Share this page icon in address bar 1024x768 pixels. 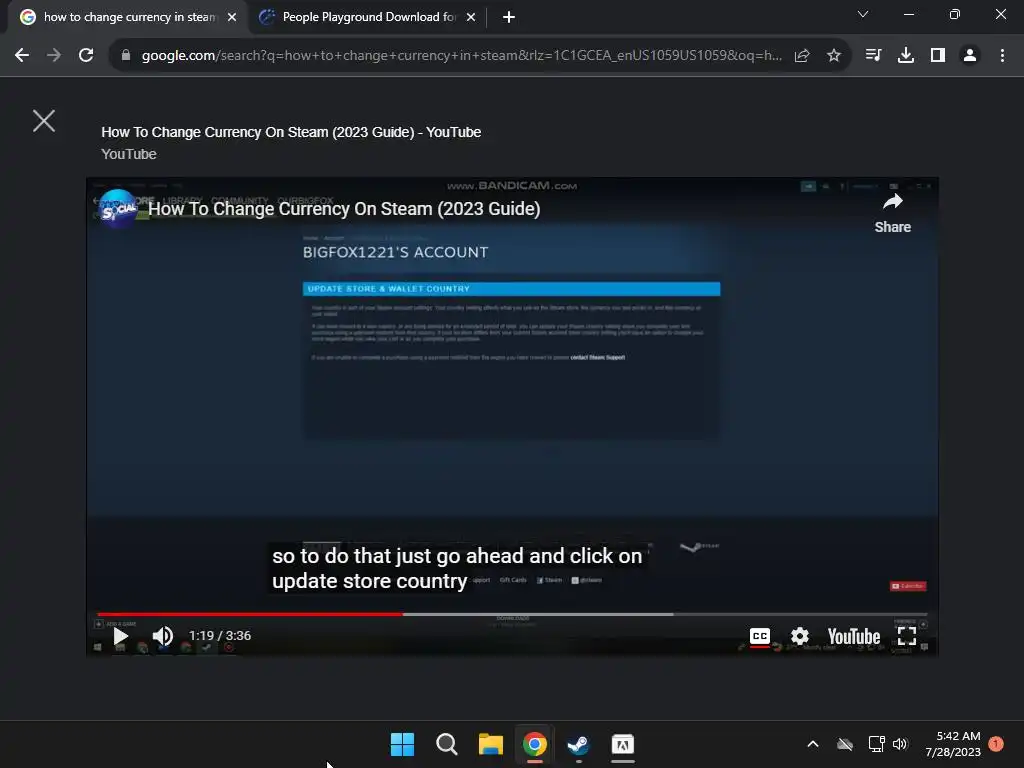point(802,56)
